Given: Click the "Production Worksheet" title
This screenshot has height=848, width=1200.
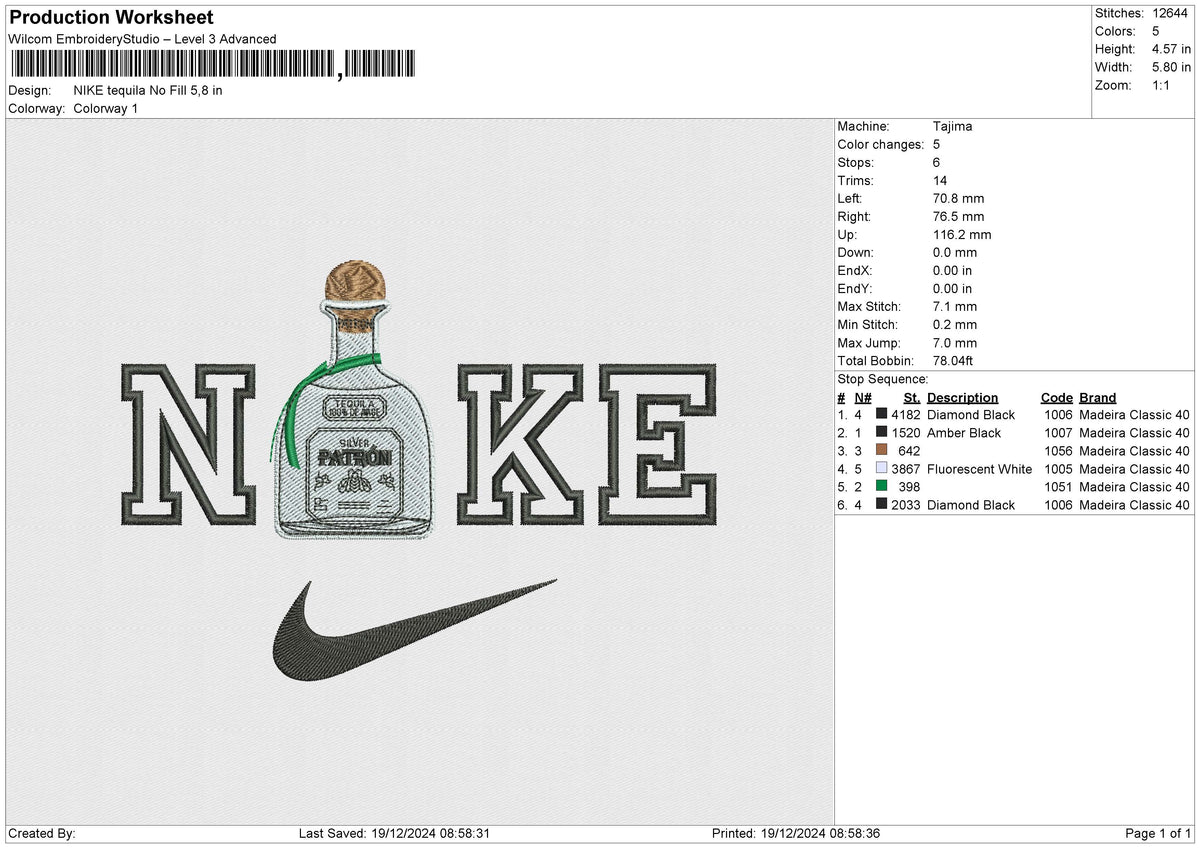Looking at the screenshot, I should pyautogui.click(x=111, y=18).
